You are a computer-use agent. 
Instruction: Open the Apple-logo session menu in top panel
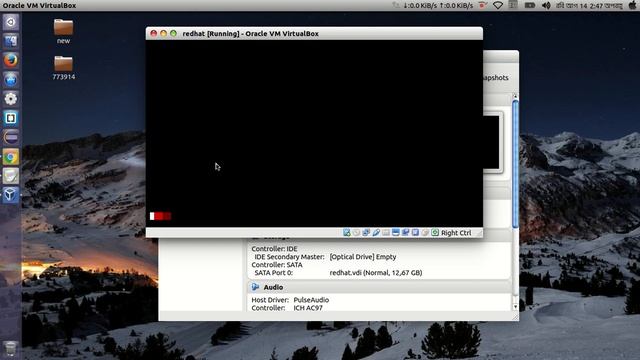click(x=632, y=6)
